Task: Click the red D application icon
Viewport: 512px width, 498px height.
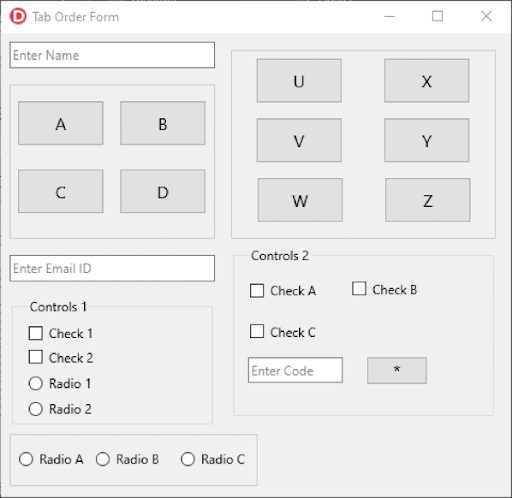Action: tap(18, 16)
